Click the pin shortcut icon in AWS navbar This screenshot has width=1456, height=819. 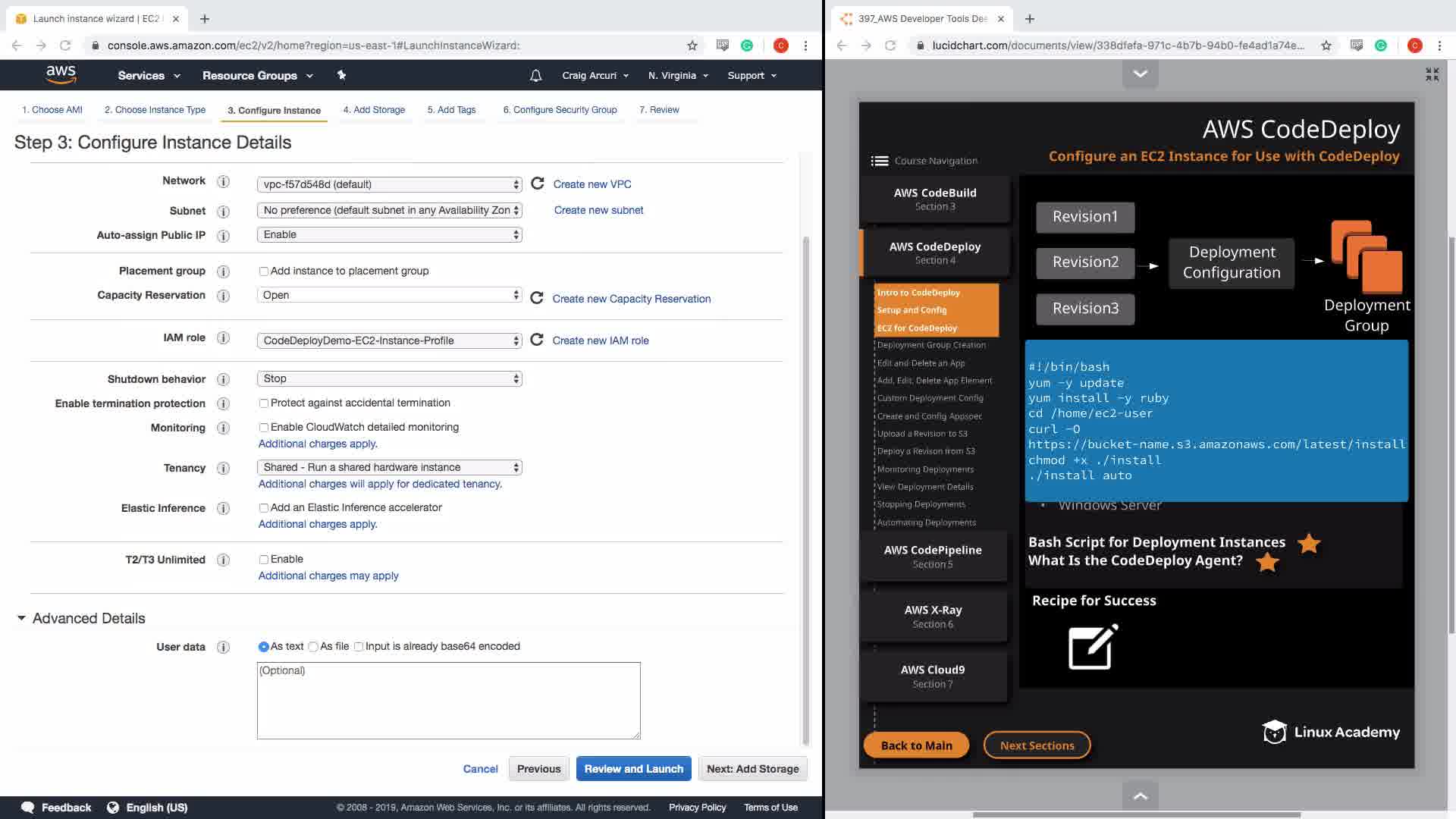coord(341,75)
